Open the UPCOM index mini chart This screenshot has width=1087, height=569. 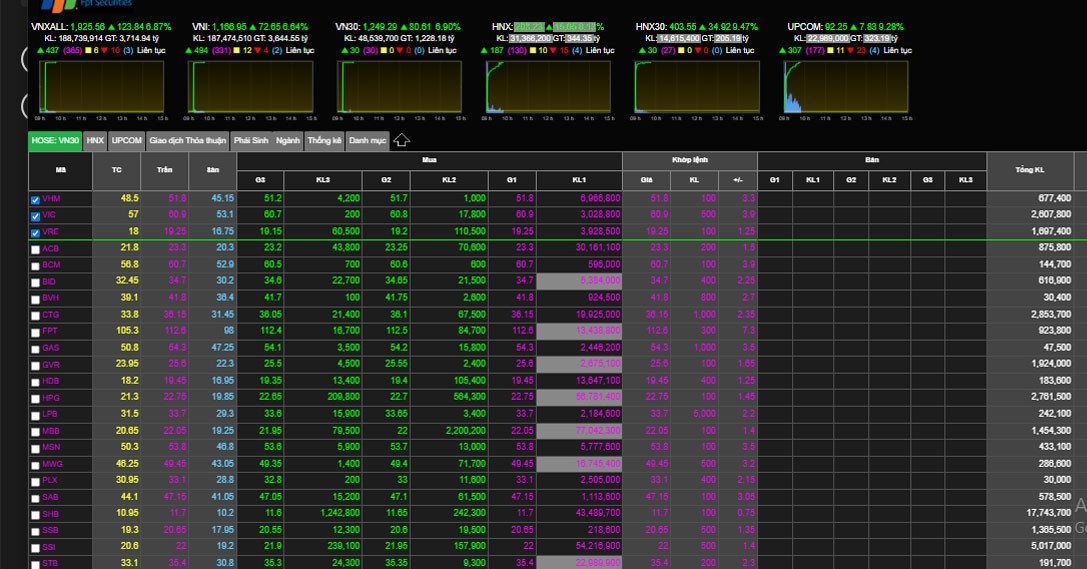coord(845,87)
